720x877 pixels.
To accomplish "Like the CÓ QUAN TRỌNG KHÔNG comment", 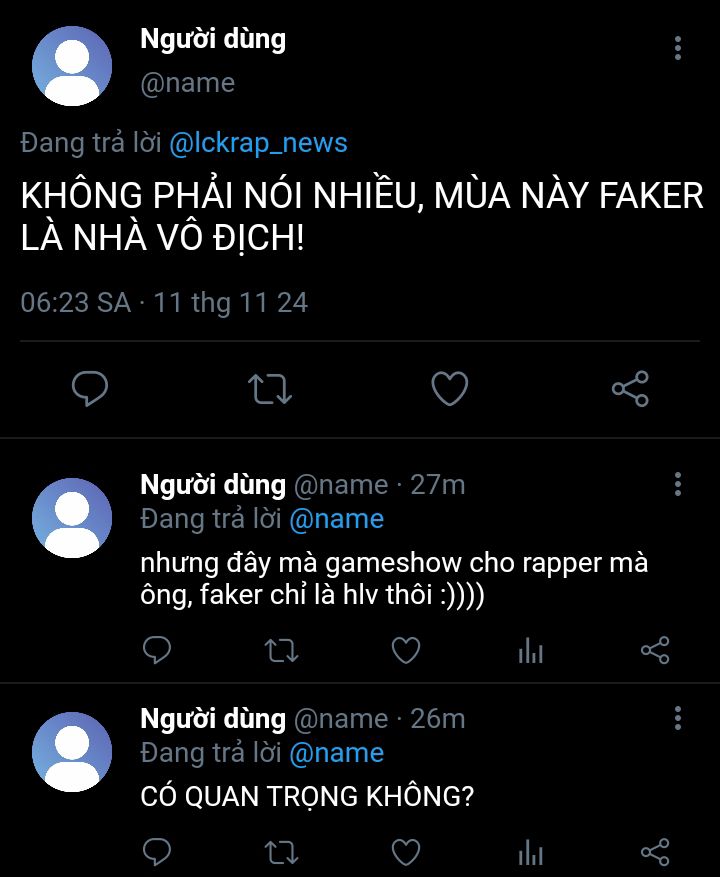I will tap(406, 852).
